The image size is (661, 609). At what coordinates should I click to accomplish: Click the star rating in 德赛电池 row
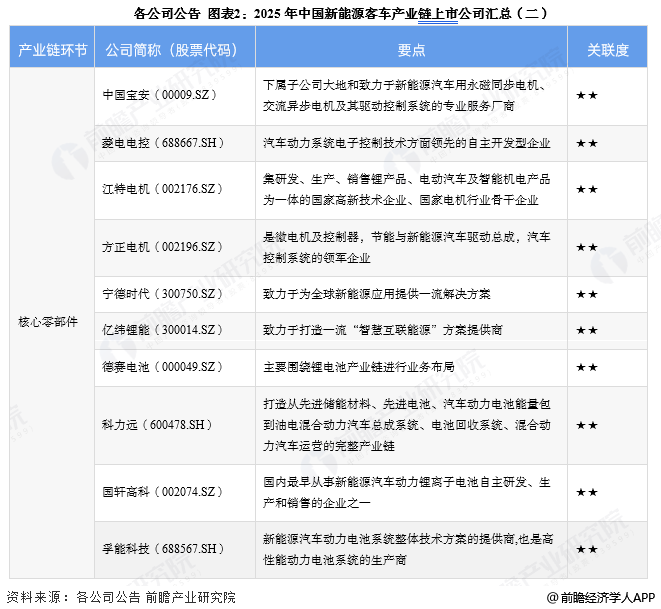pos(587,368)
